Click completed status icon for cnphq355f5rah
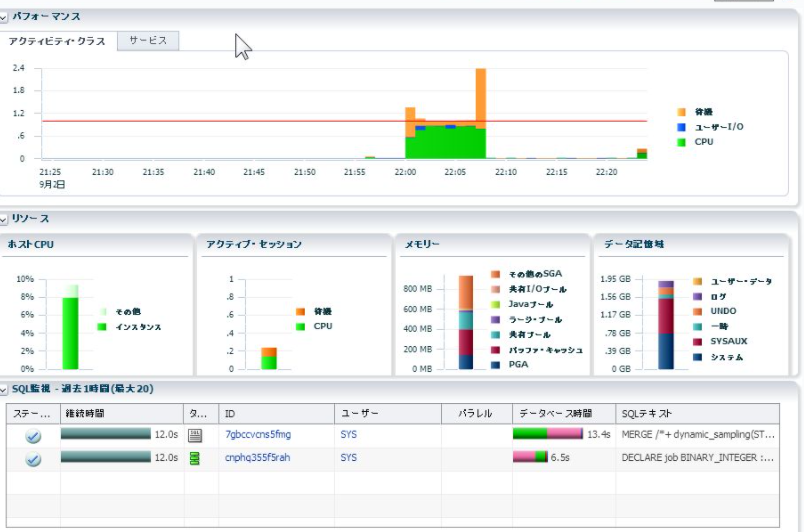The width and height of the screenshot is (804, 532). (x=33, y=459)
